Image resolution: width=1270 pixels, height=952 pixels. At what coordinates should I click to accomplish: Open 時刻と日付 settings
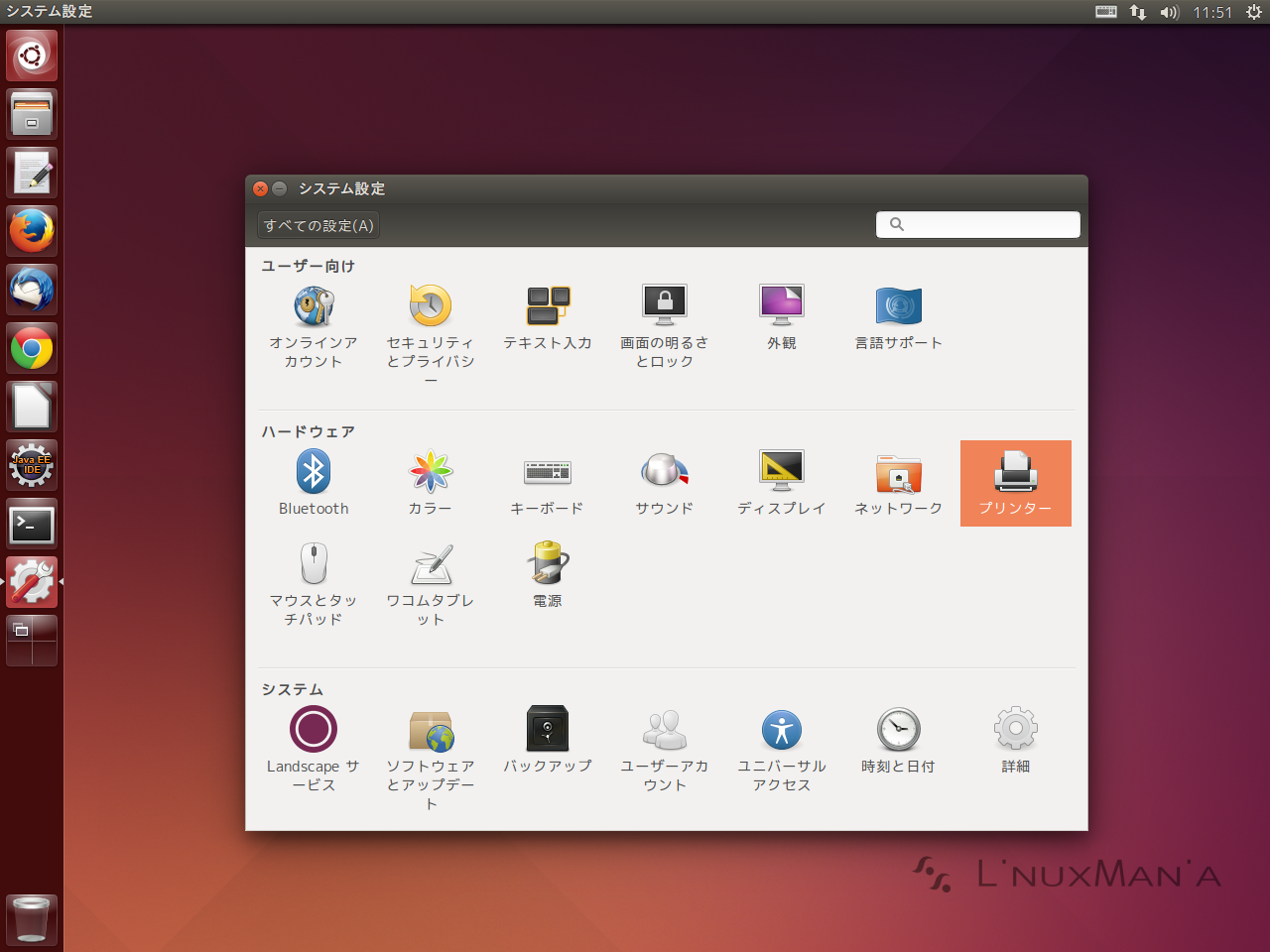tap(899, 741)
